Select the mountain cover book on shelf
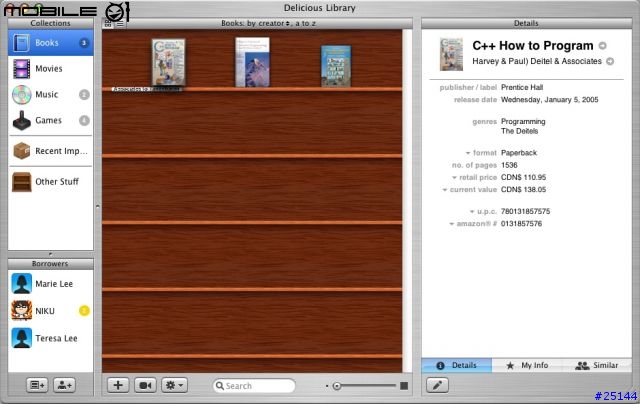Image resolution: width=640 pixels, height=404 pixels. [x=252, y=62]
